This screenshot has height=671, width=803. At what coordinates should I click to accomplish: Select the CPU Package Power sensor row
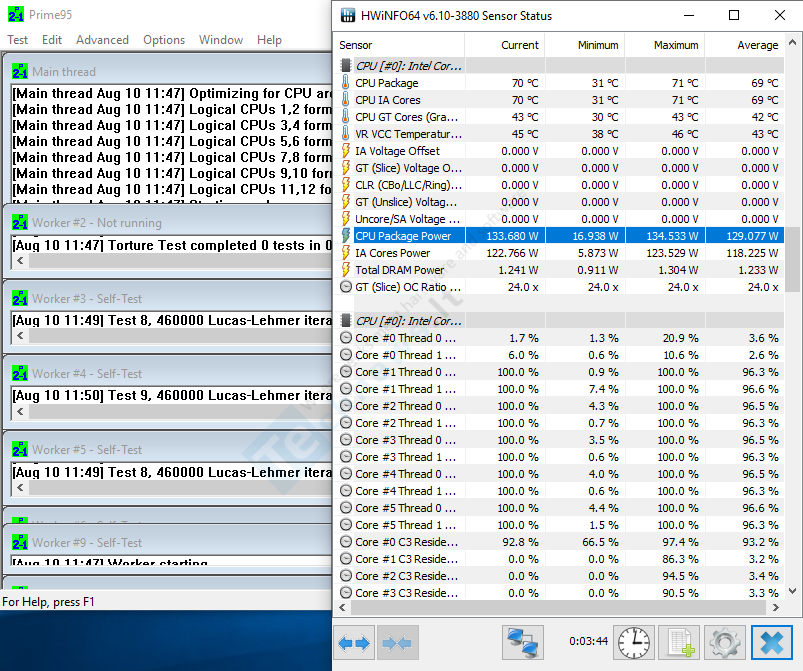(559, 236)
